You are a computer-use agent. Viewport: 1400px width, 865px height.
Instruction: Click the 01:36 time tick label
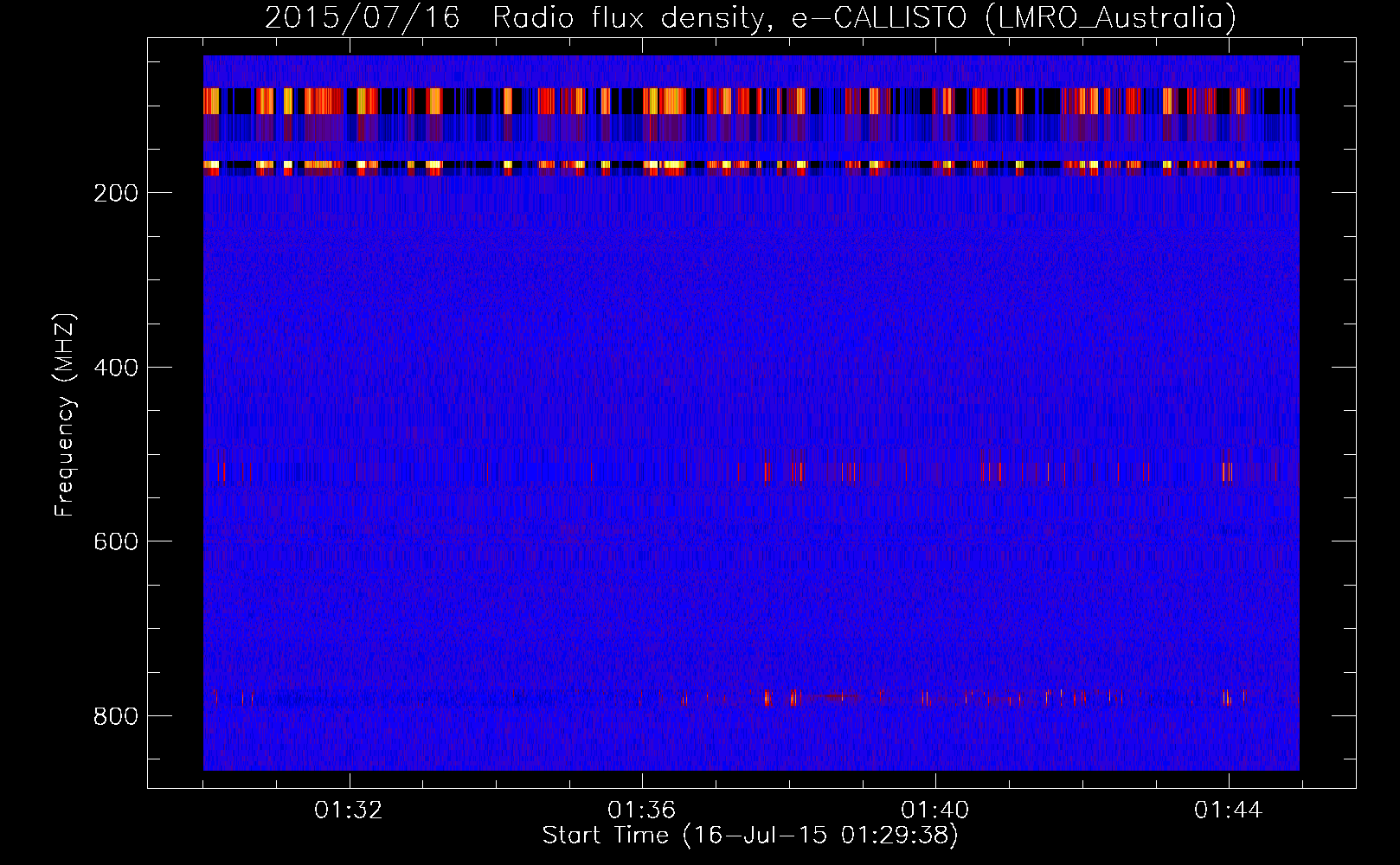(x=642, y=811)
